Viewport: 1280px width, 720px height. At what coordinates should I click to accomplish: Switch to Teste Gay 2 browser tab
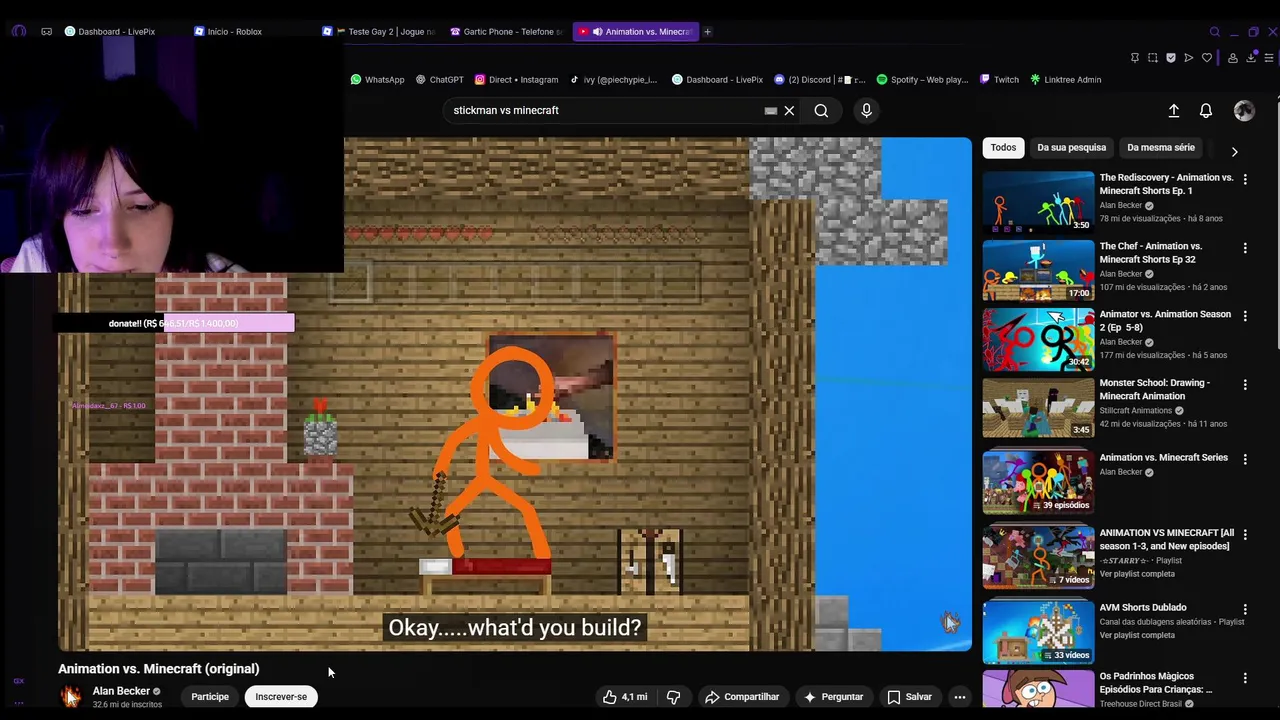coord(380,32)
